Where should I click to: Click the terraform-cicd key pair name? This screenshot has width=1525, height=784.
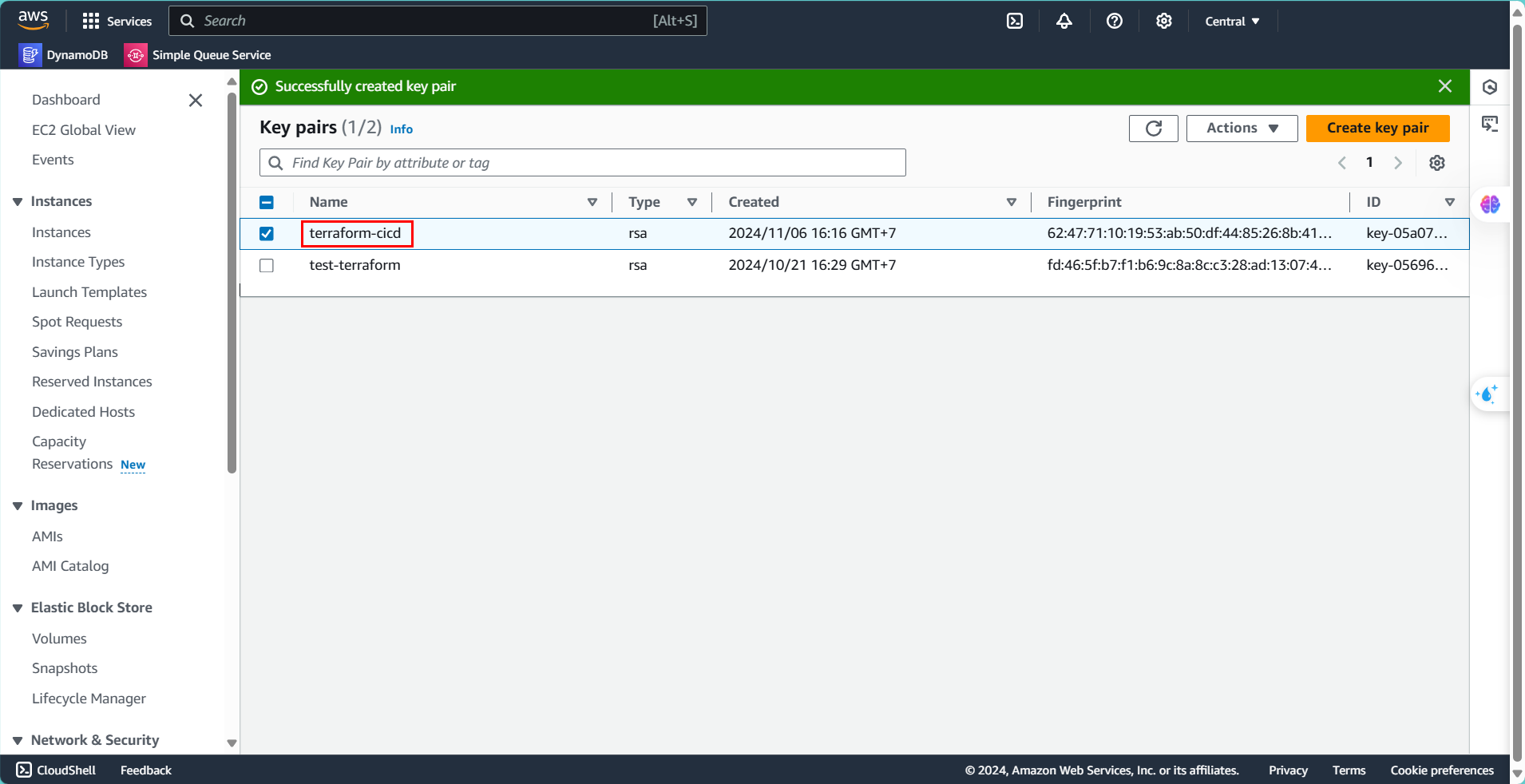click(355, 233)
